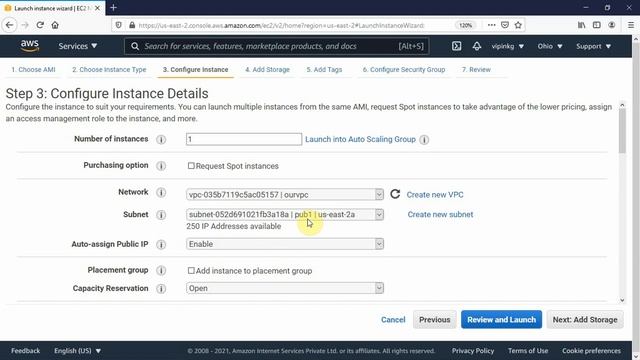Click the wizard panel scrollbar thumb
640x360 pixels.
pos(622,131)
